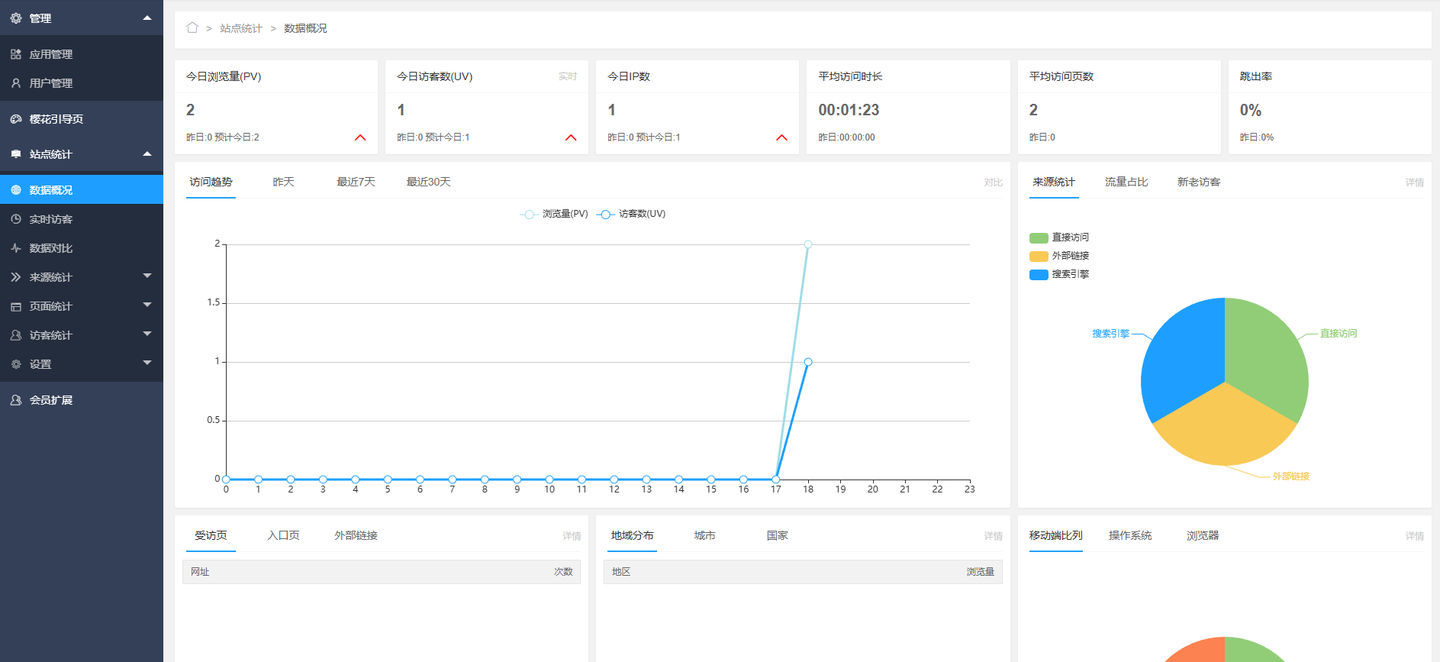
Task: Click the 应用管理 sidebar icon
Action: point(16,54)
